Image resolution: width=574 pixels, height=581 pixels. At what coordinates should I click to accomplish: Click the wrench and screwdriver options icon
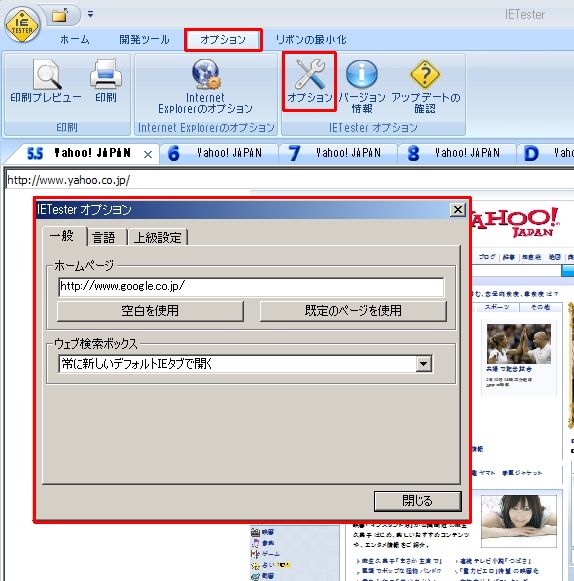(310, 74)
